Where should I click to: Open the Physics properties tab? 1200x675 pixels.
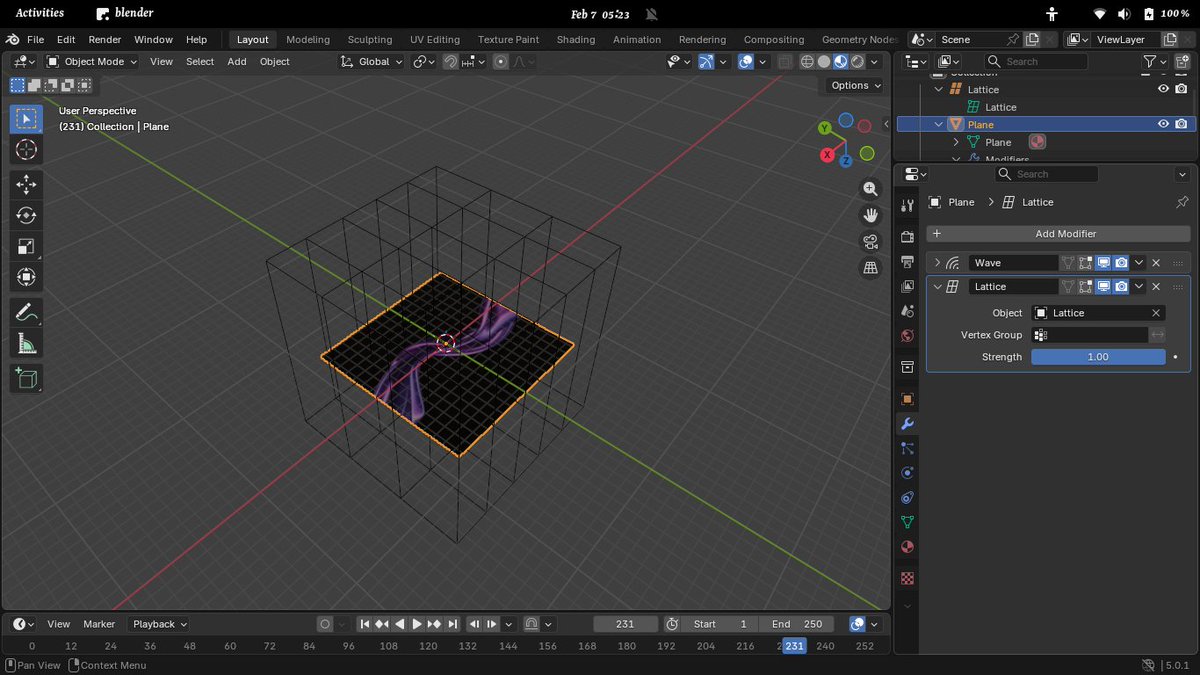pyautogui.click(x=907, y=473)
